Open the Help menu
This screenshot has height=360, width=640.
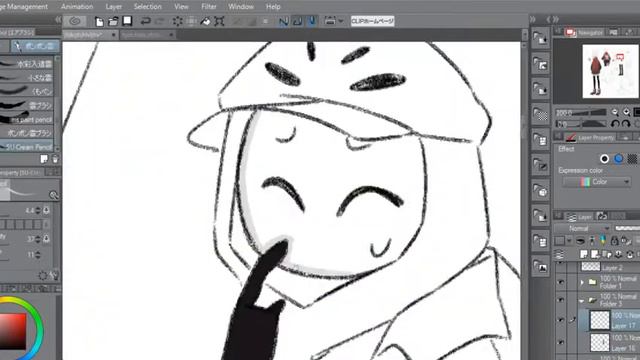pos(273,7)
